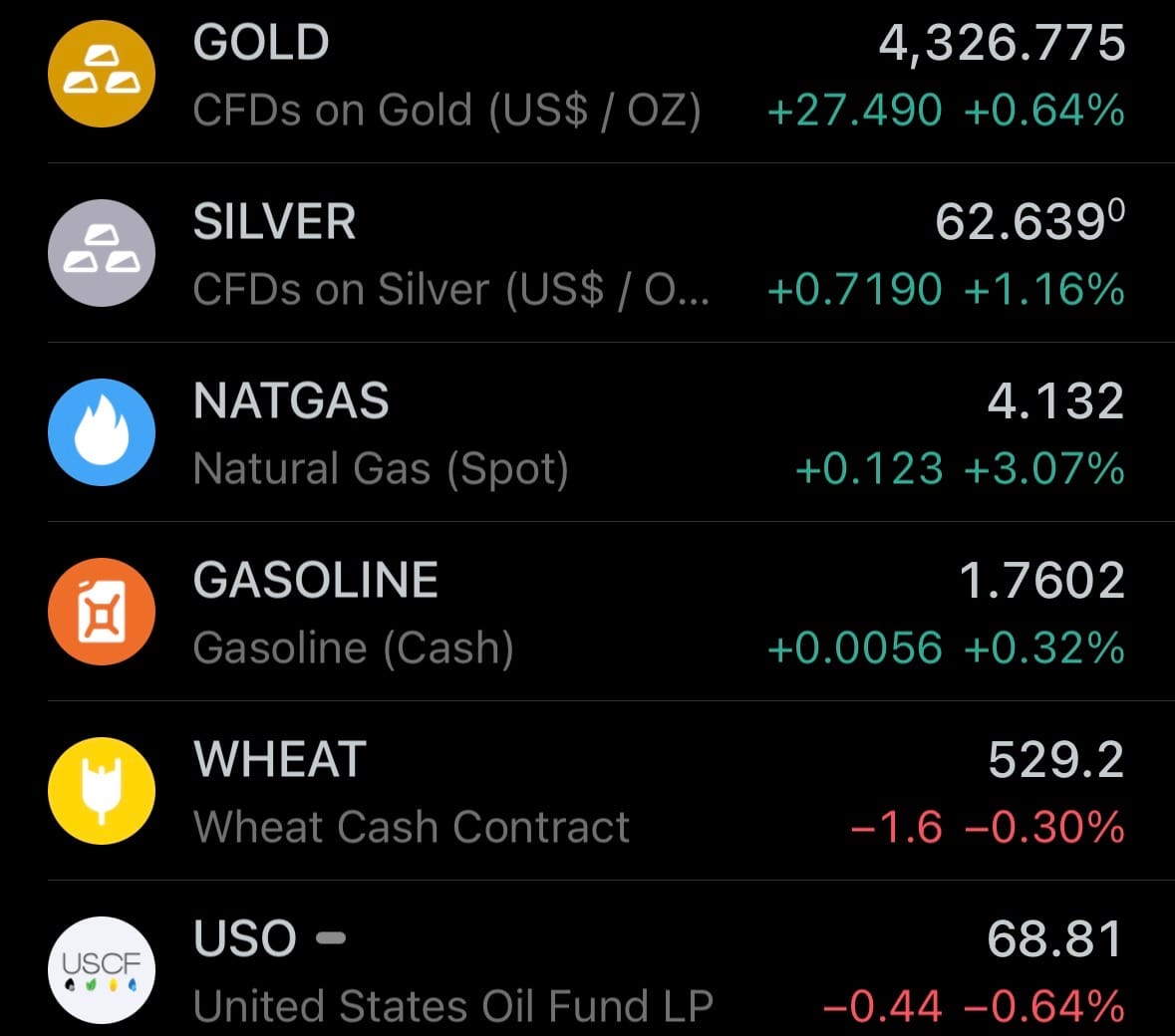Tap the dash indicator beside USO
The height and width of the screenshot is (1036, 1175).
(330, 937)
